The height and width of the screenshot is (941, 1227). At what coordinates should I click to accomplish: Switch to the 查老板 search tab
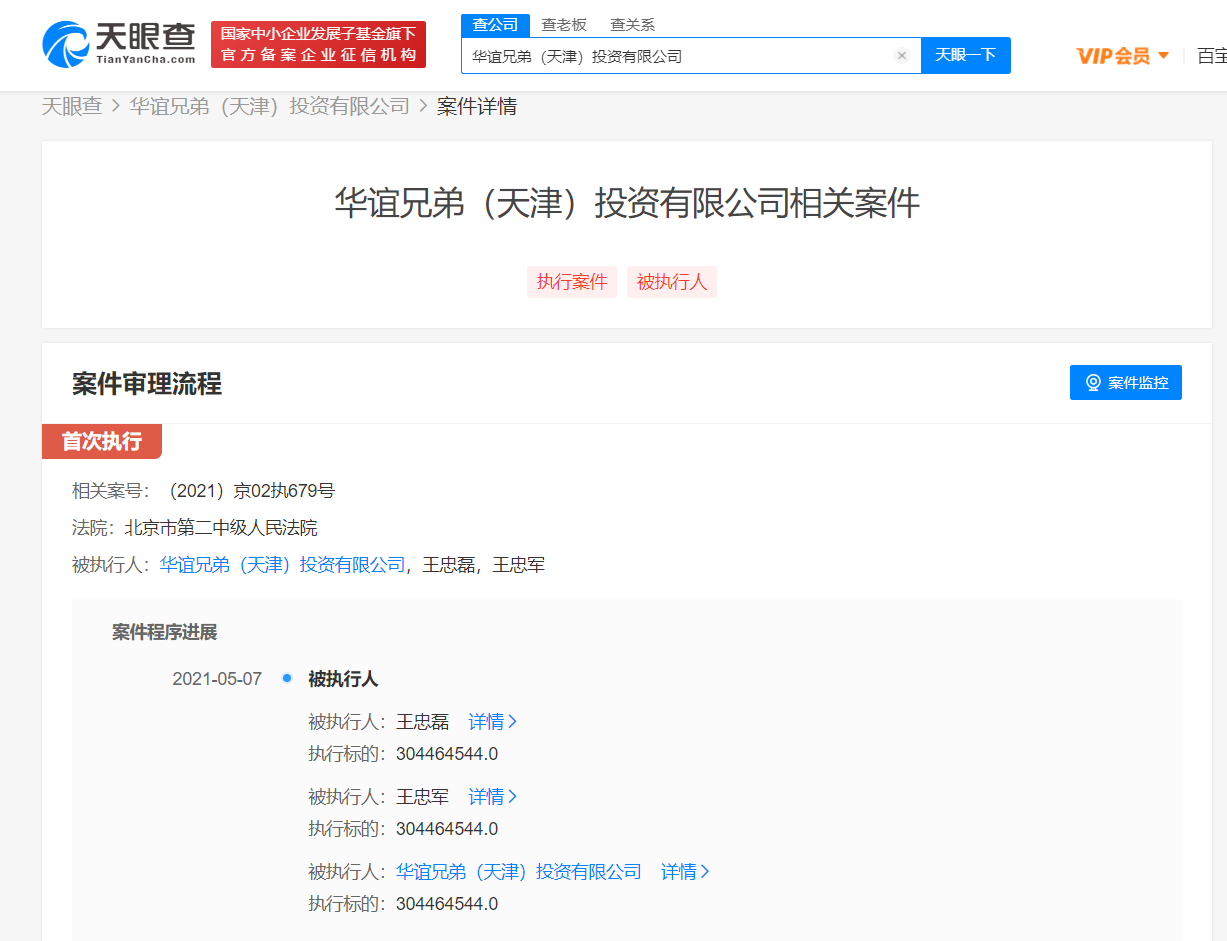564,25
